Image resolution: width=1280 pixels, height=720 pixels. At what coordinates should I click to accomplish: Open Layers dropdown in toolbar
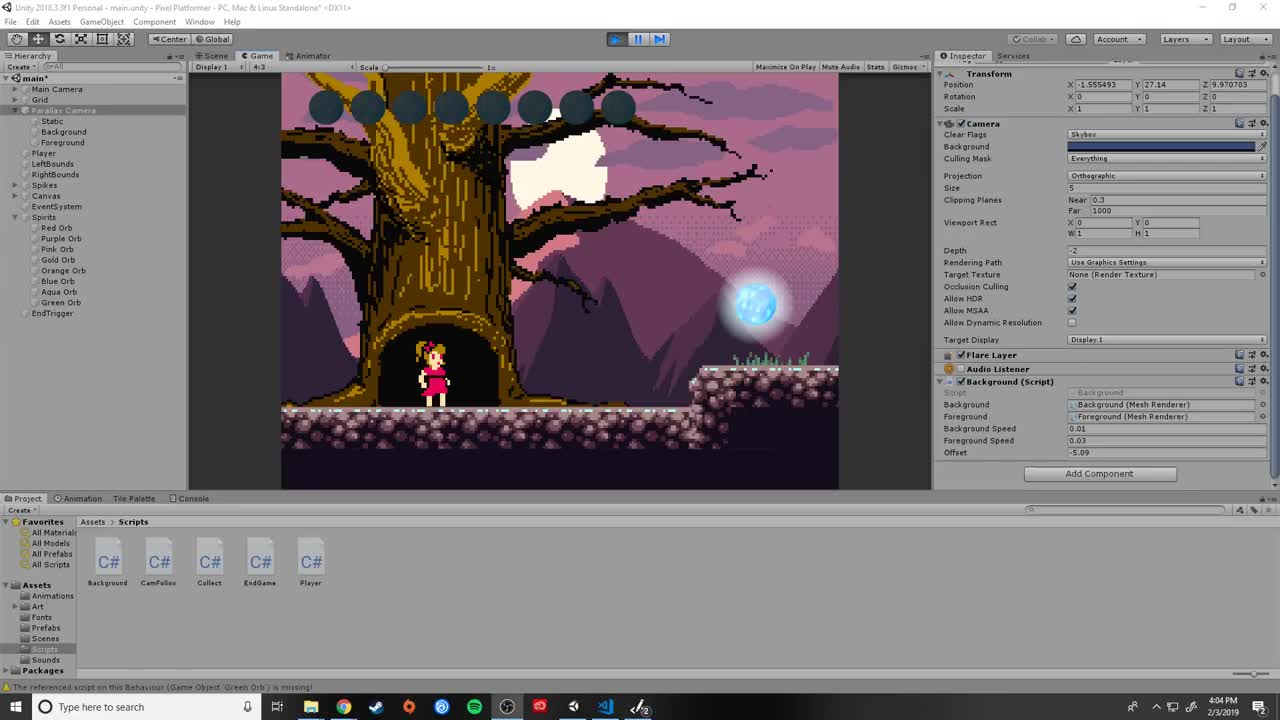pos(1185,39)
